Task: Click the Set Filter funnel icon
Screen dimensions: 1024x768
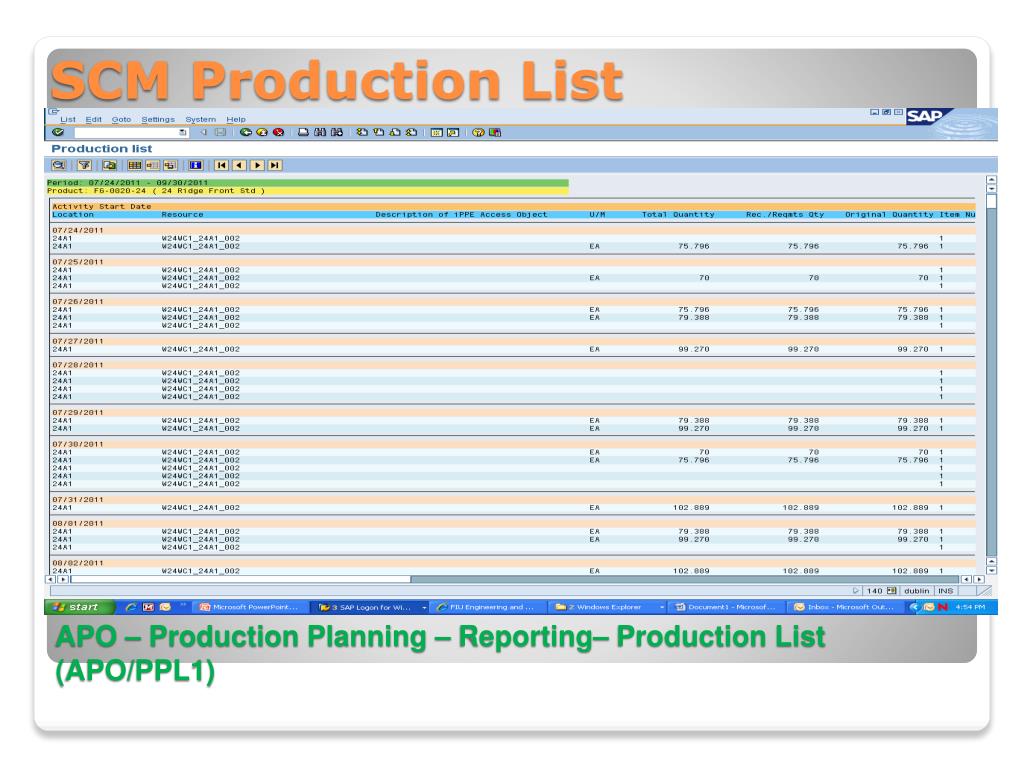Action: [84, 165]
